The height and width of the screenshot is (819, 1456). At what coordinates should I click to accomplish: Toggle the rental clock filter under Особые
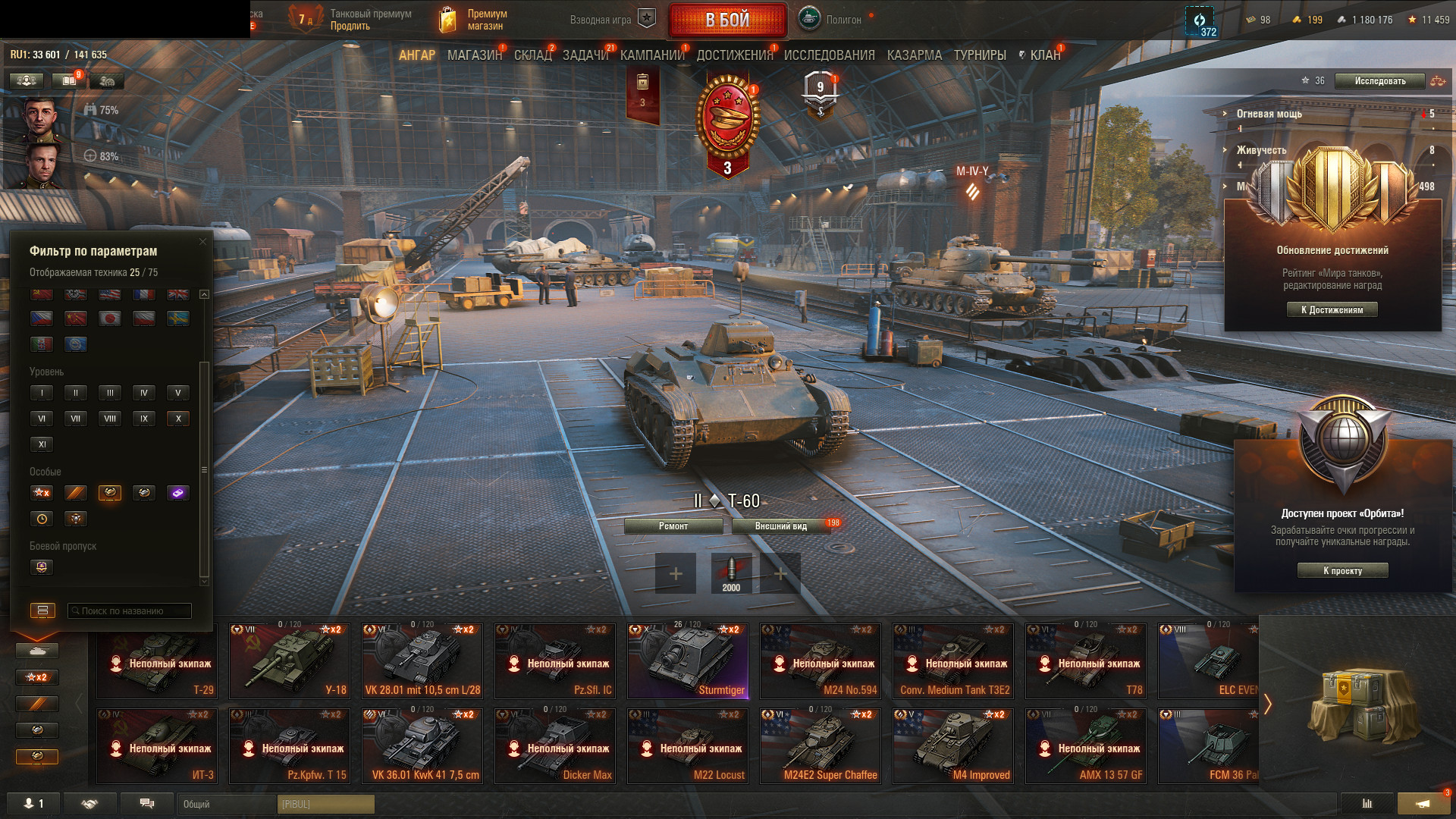click(42, 519)
